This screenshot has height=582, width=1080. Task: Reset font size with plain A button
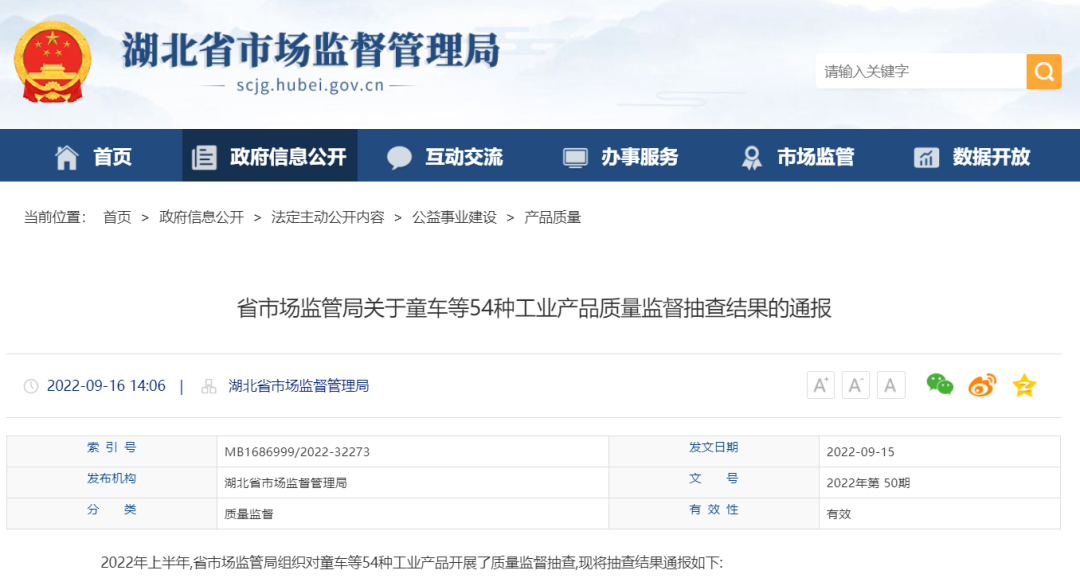(x=891, y=385)
